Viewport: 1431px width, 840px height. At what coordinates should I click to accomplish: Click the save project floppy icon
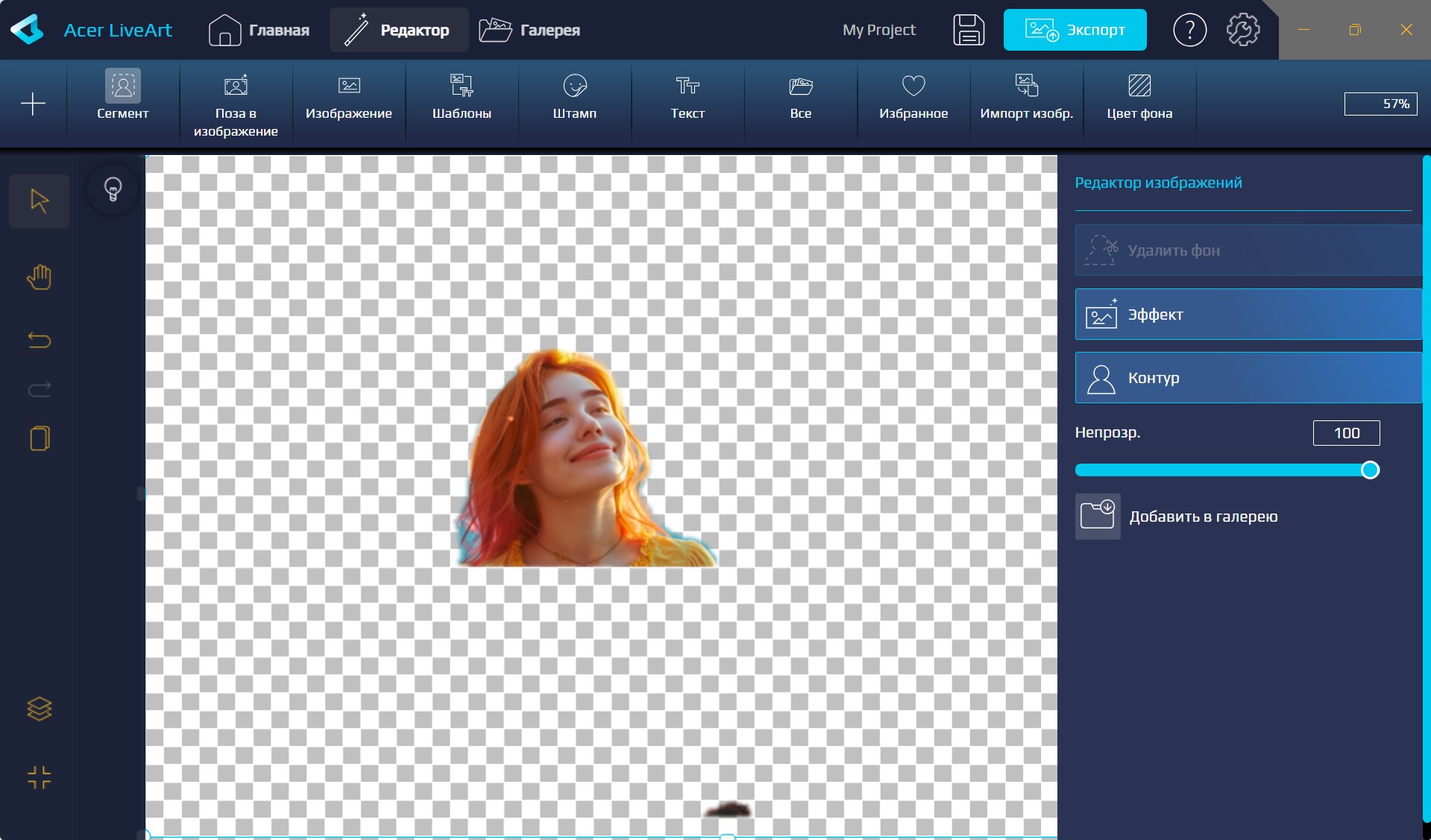pos(968,30)
